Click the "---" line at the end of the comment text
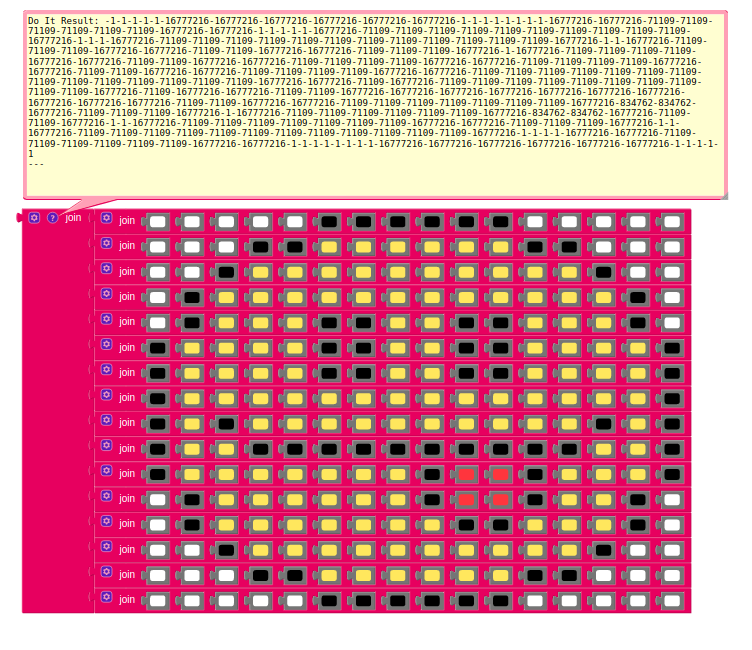752x650 pixels. [36, 164]
